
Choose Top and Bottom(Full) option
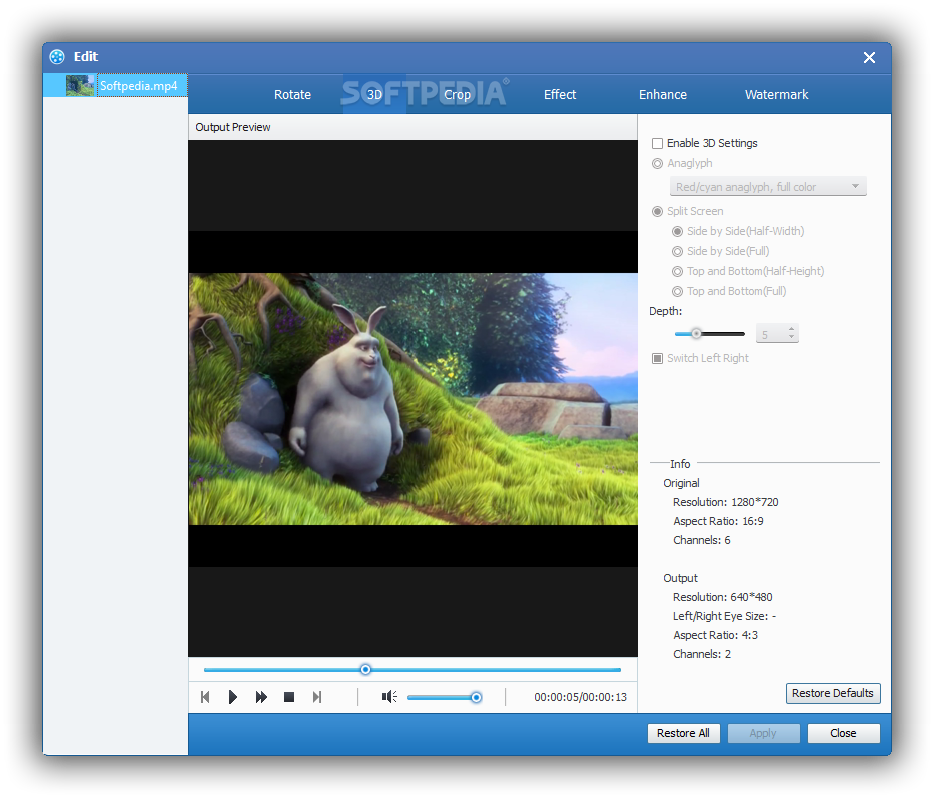pos(678,292)
